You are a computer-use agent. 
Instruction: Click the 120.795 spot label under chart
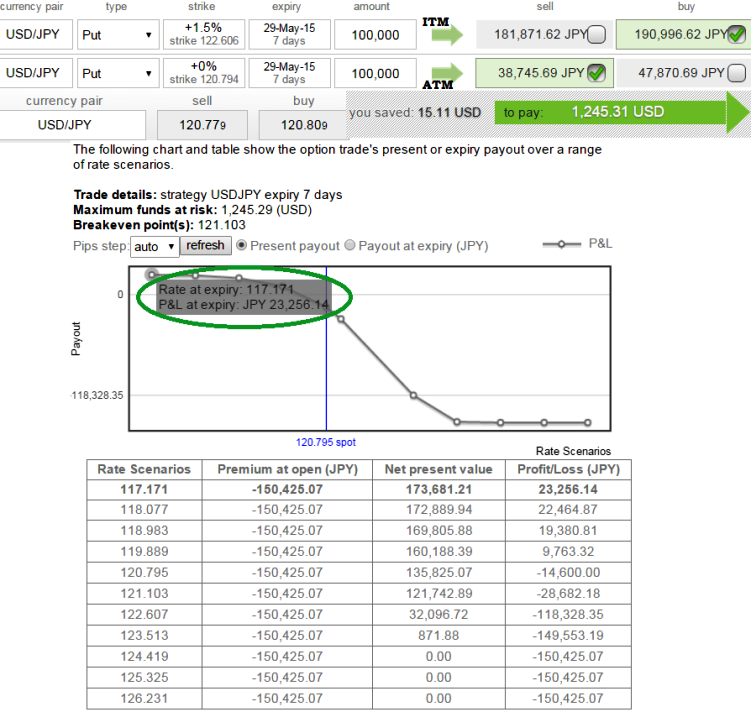click(326, 442)
